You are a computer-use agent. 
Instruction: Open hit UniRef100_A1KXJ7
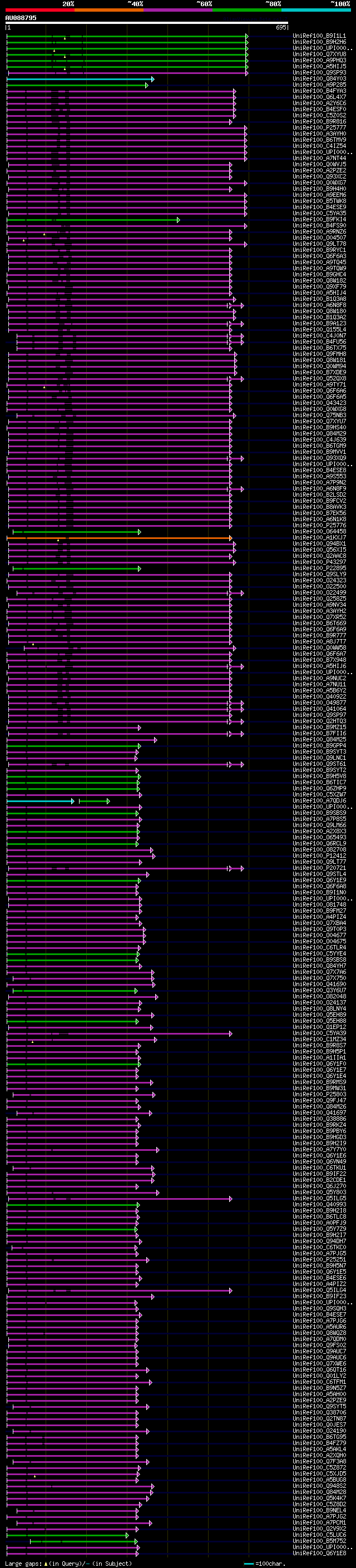tap(319, 537)
